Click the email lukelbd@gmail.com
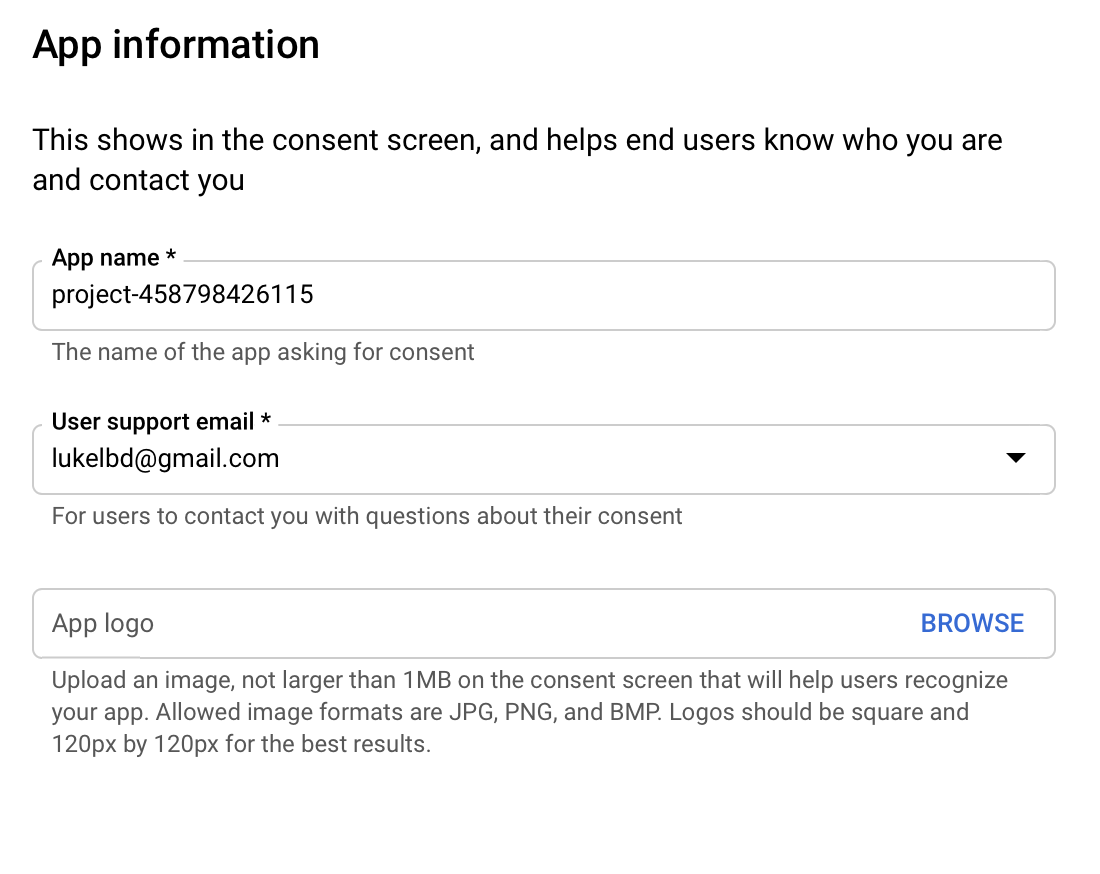The width and height of the screenshot is (1100, 874). (x=165, y=458)
